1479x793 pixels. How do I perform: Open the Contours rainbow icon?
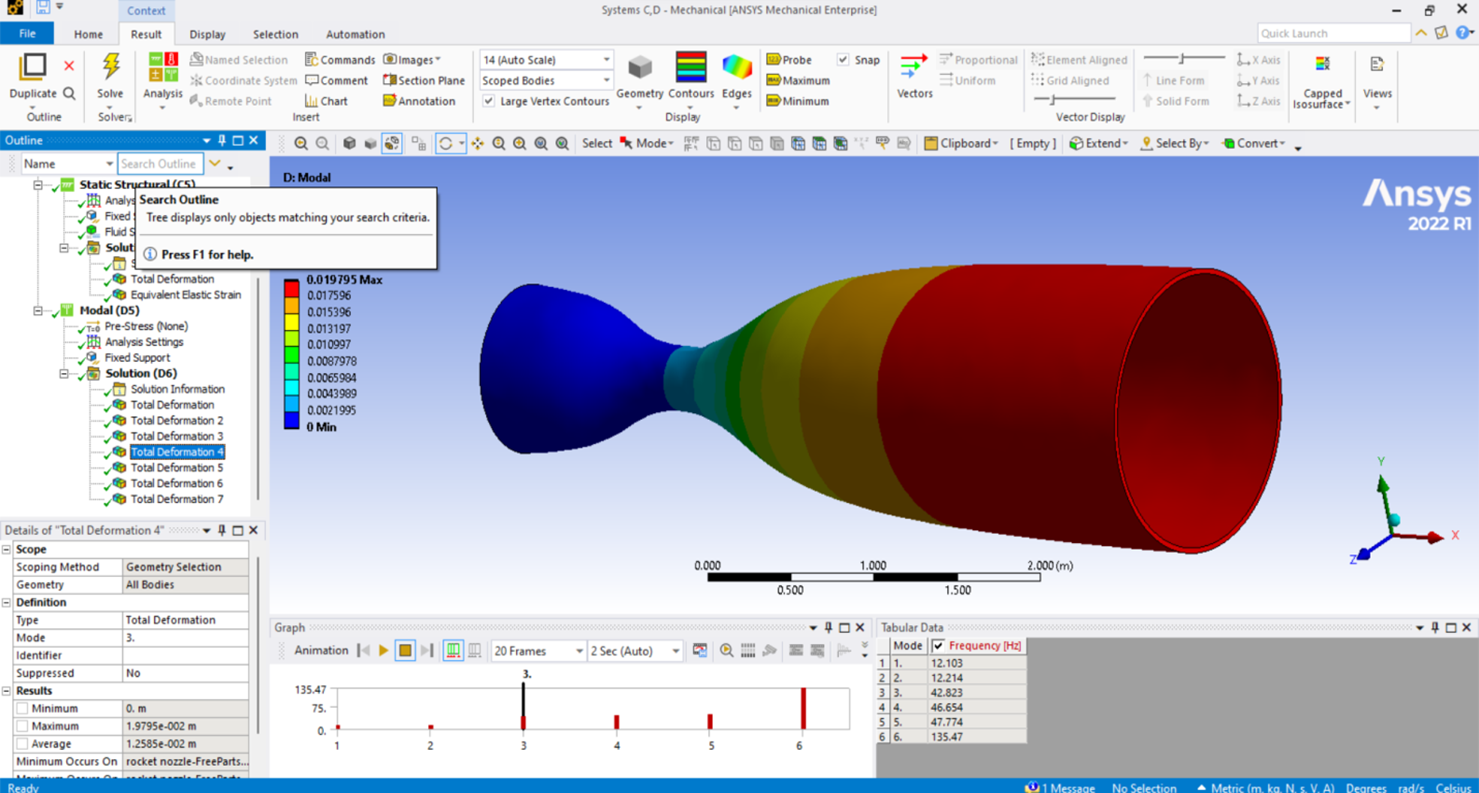coord(691,68)
